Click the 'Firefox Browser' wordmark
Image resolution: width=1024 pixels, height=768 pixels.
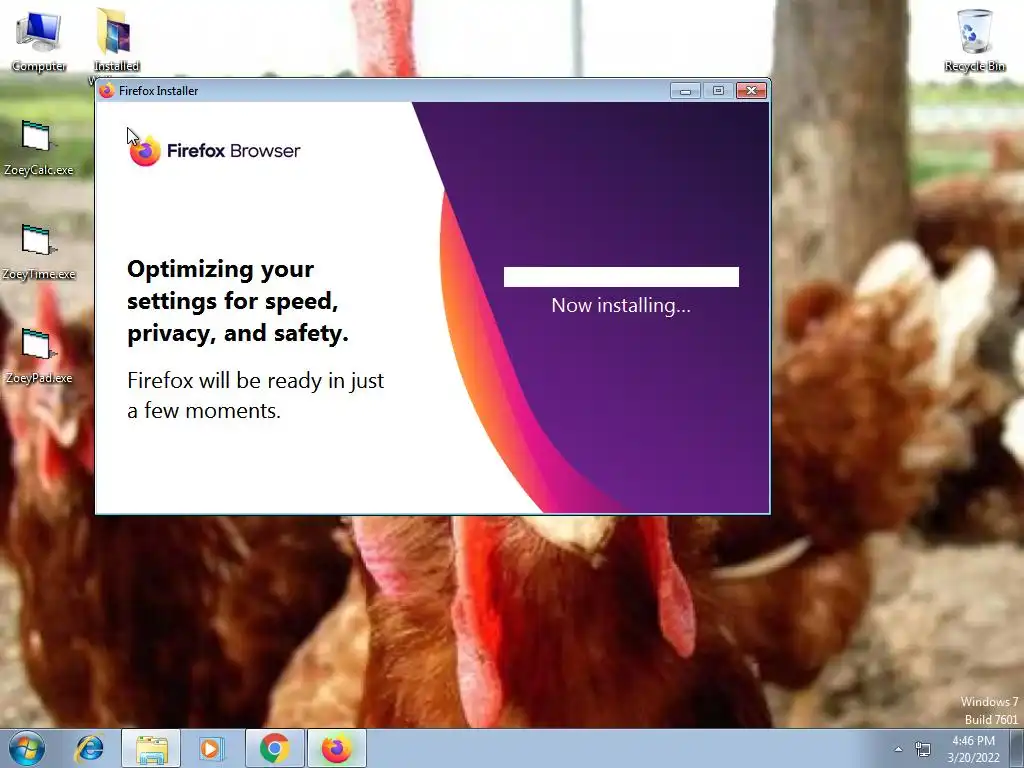click(233, 151)
